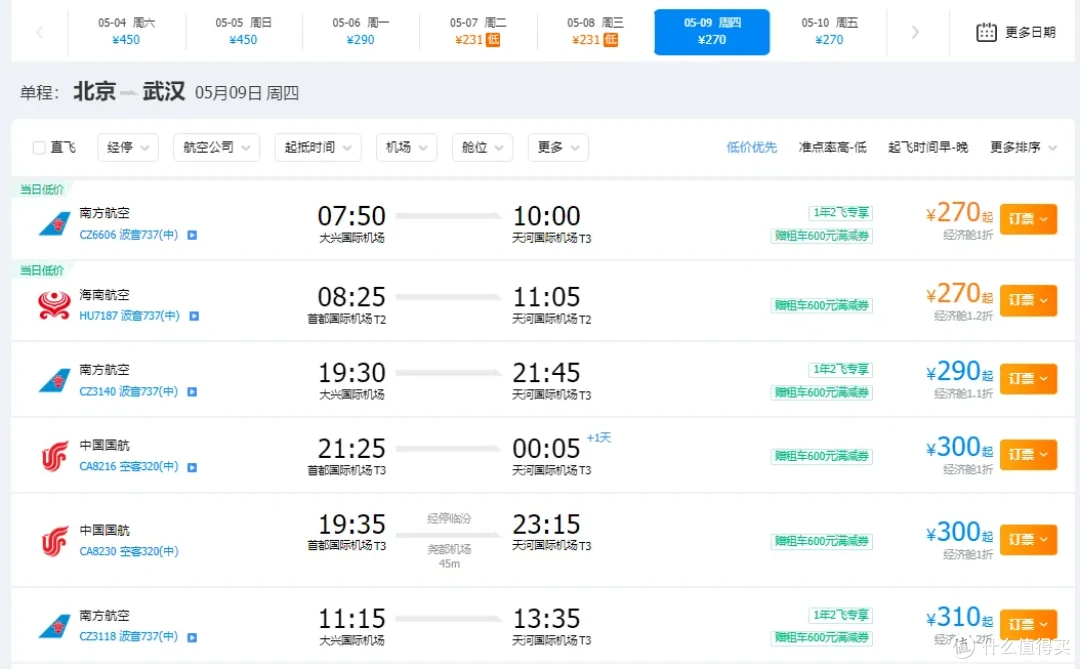Sort by 低价优先
Screen dimensions: 1080x669
751,147
